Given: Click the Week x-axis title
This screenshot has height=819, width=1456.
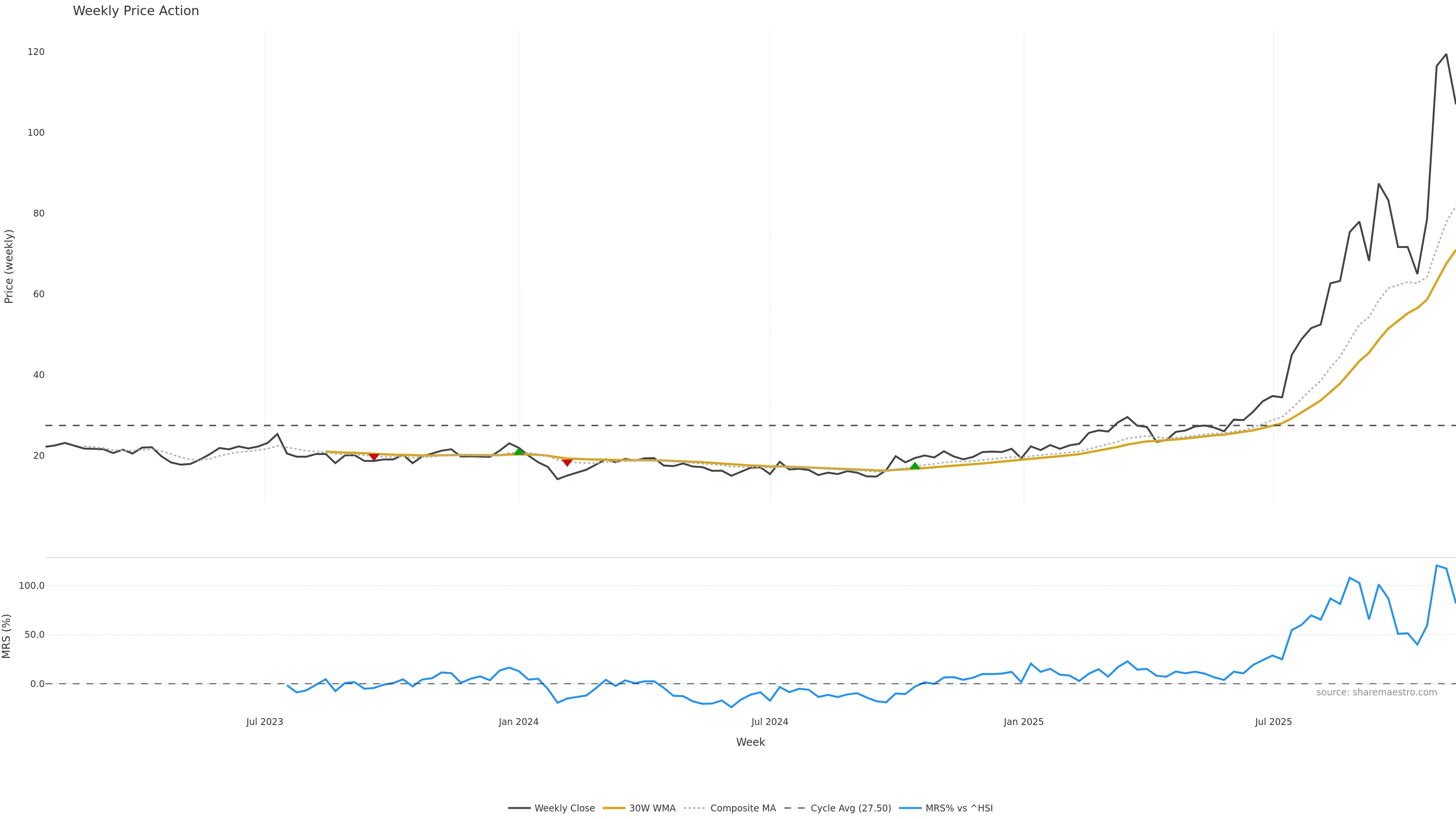Looking at the screenshot, I should click(750, 742).
